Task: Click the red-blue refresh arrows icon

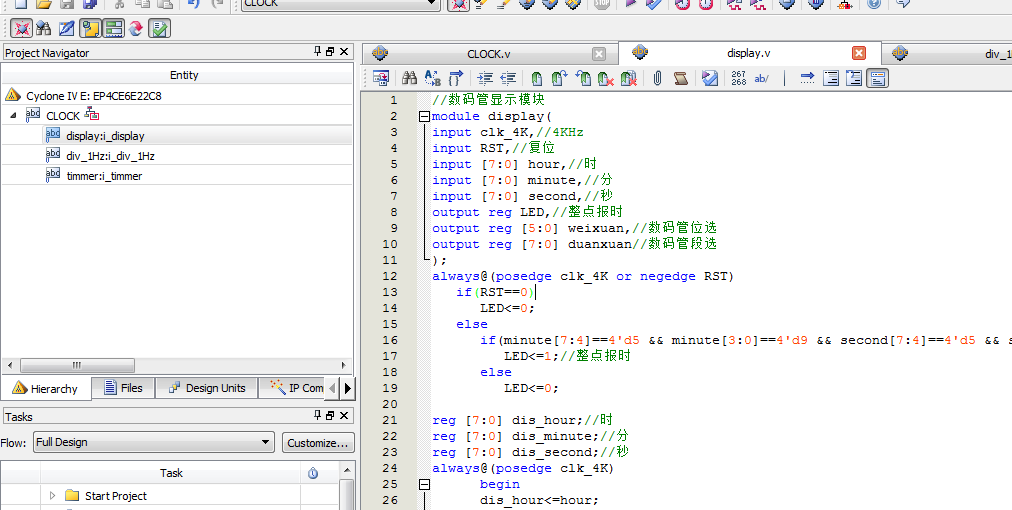Action: click(x=136, y=28)
